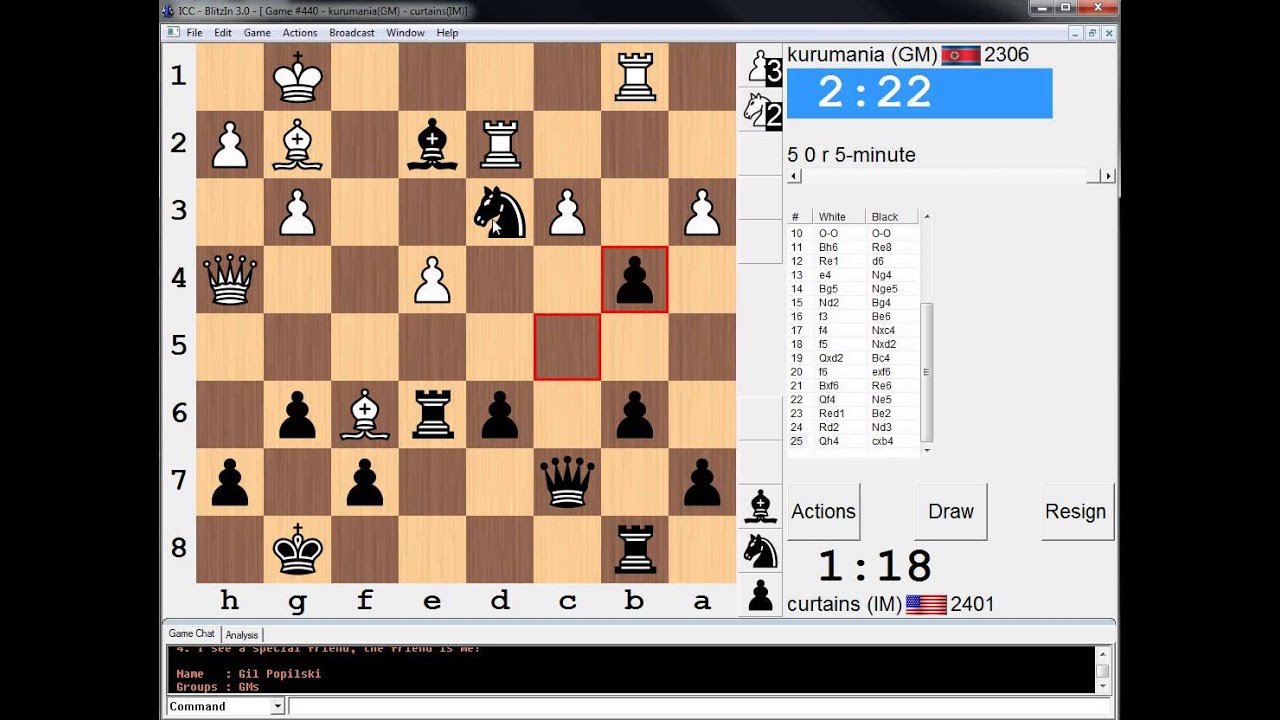Click the kurumania (GM) player name
This screenshot has width=1280, height=720.
[862, 55]
